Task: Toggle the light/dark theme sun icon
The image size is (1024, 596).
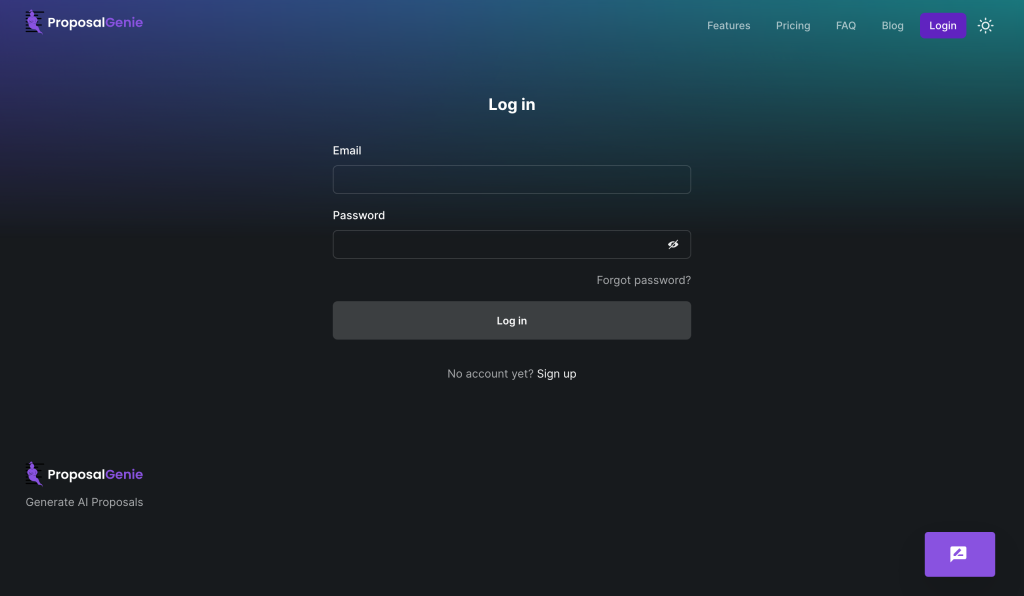Action: (985, 26)
